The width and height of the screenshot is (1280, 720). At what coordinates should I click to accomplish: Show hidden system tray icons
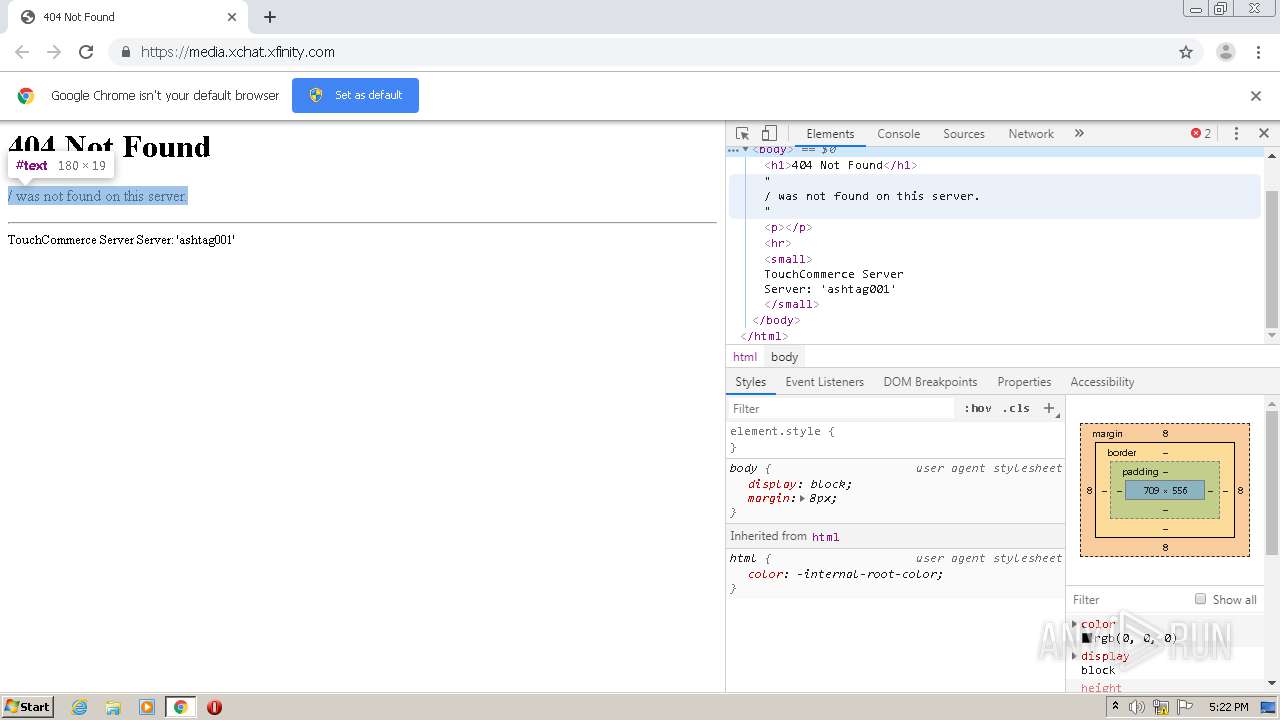(1115, 706)
